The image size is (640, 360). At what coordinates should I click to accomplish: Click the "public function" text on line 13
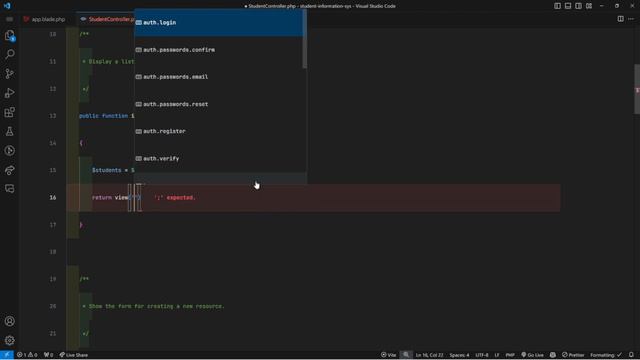103,116
